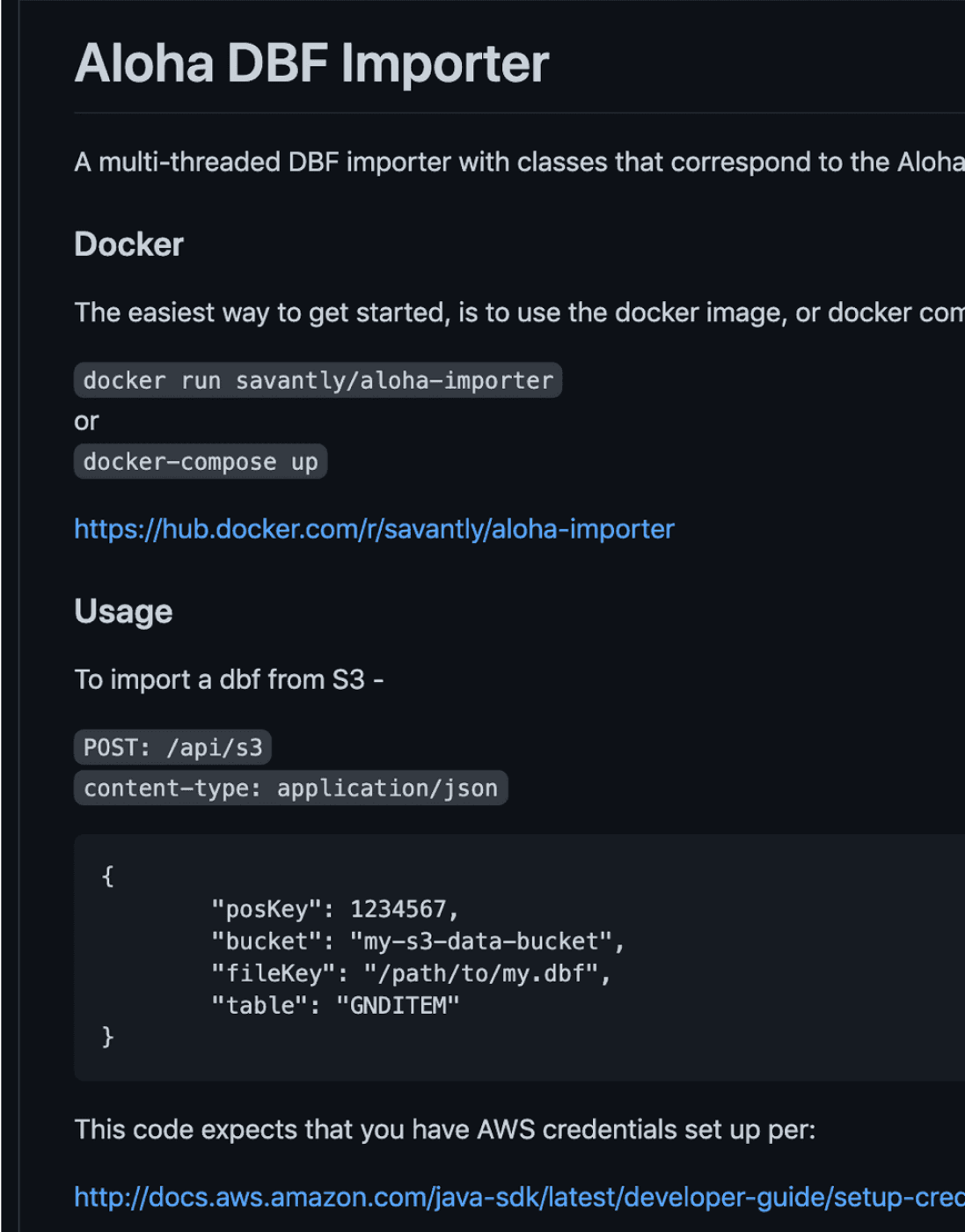Click the POST: /api/s3 code snippet
Viewport: 965px width, 1232px height.
172,748
